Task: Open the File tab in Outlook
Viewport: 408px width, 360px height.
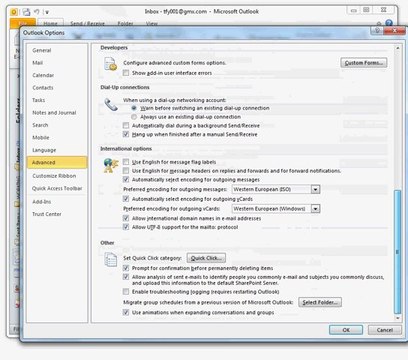Action: tap(23, 23)
